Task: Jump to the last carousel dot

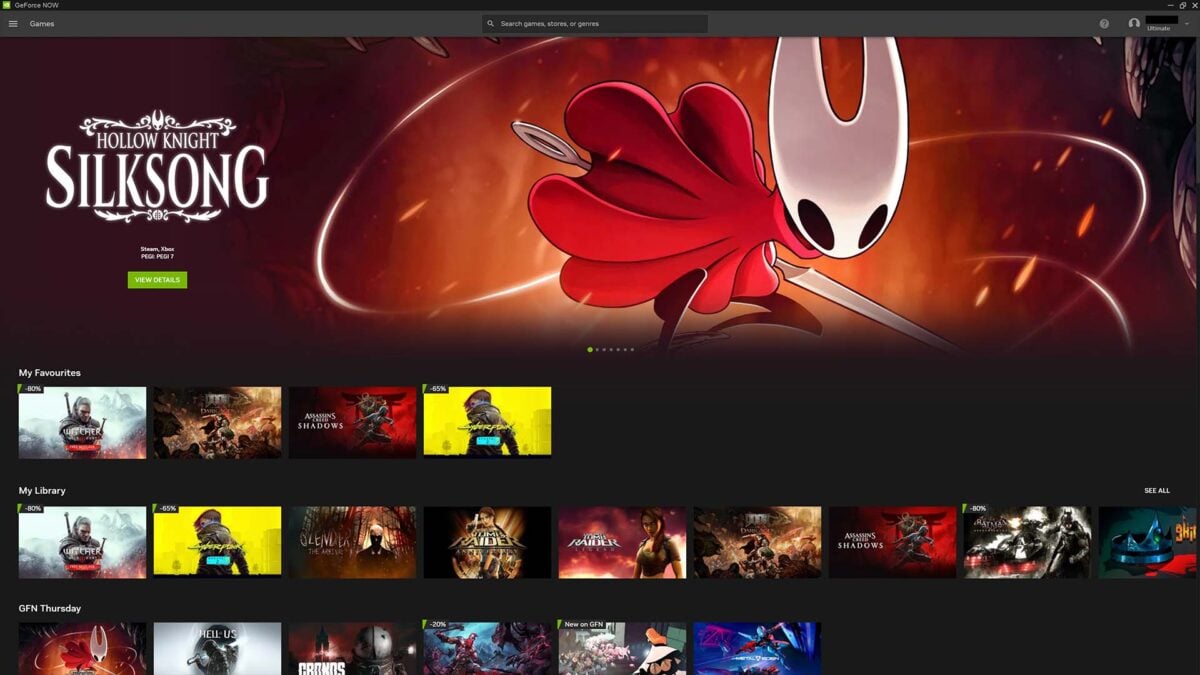Action: point(632,350)
